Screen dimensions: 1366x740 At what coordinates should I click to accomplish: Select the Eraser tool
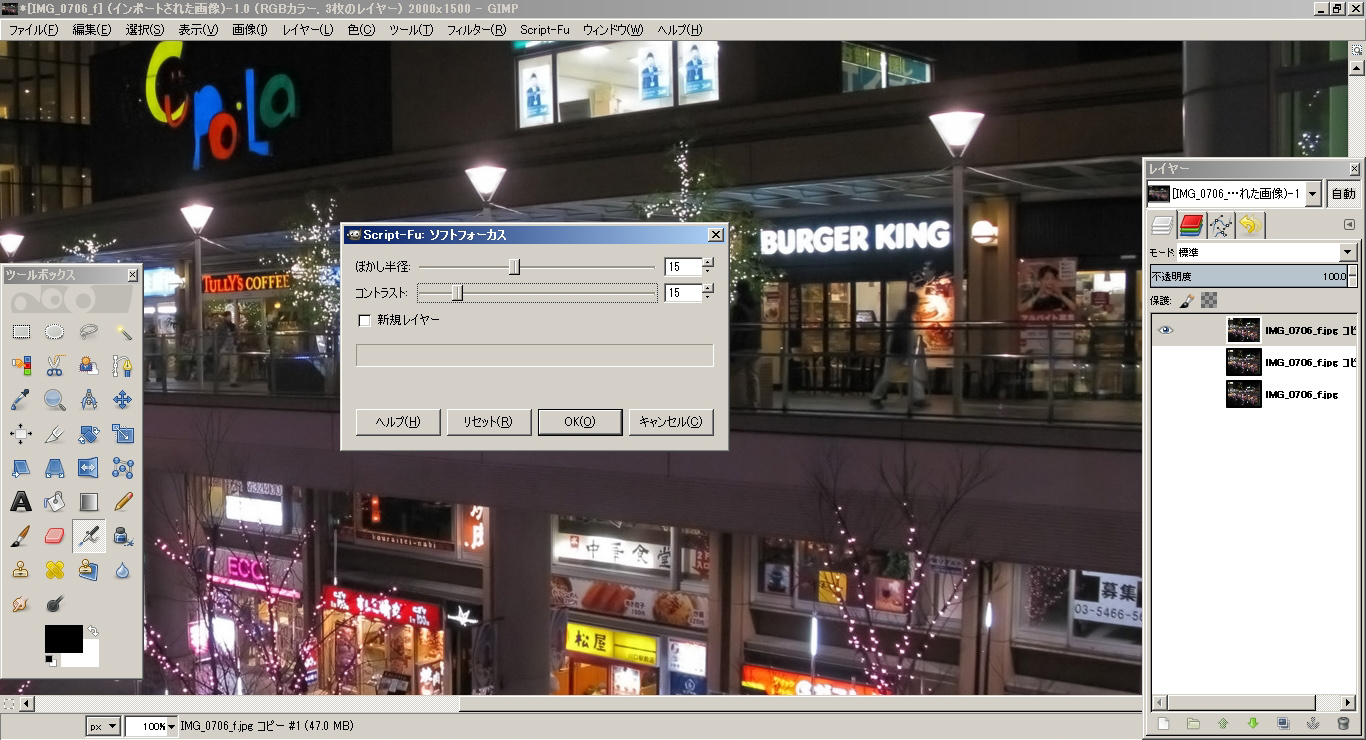55,536
